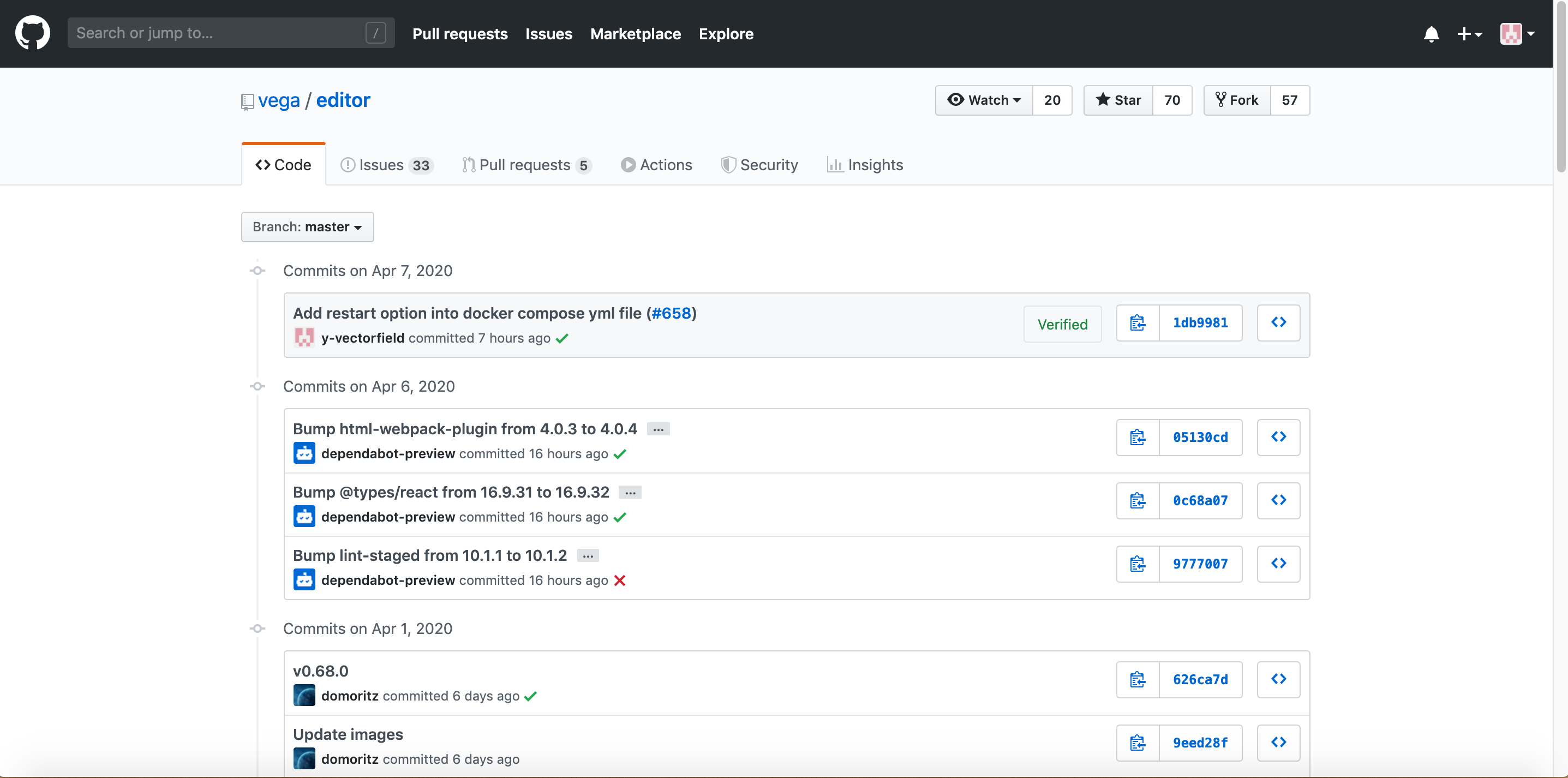
Task: Click dependabot-preview avatar on html-webpack-plugin commit
Action: click(x=304, y=453)
